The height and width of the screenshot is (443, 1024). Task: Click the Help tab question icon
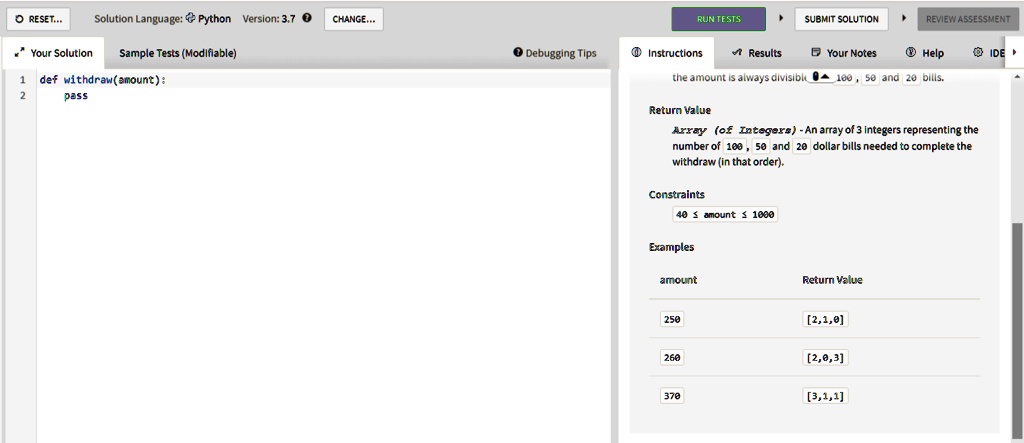pos(911,53)
